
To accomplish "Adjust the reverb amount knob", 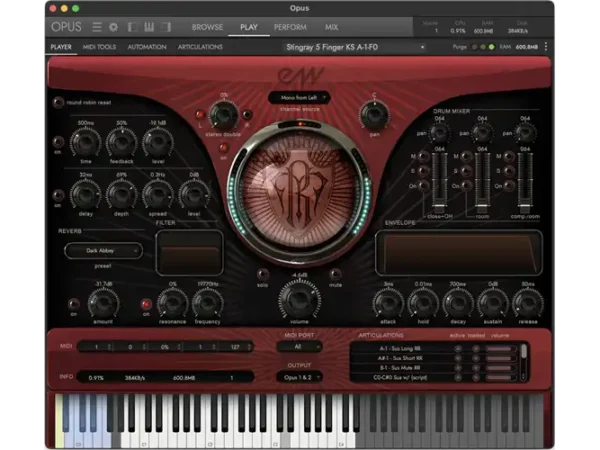I will [103, 304].
